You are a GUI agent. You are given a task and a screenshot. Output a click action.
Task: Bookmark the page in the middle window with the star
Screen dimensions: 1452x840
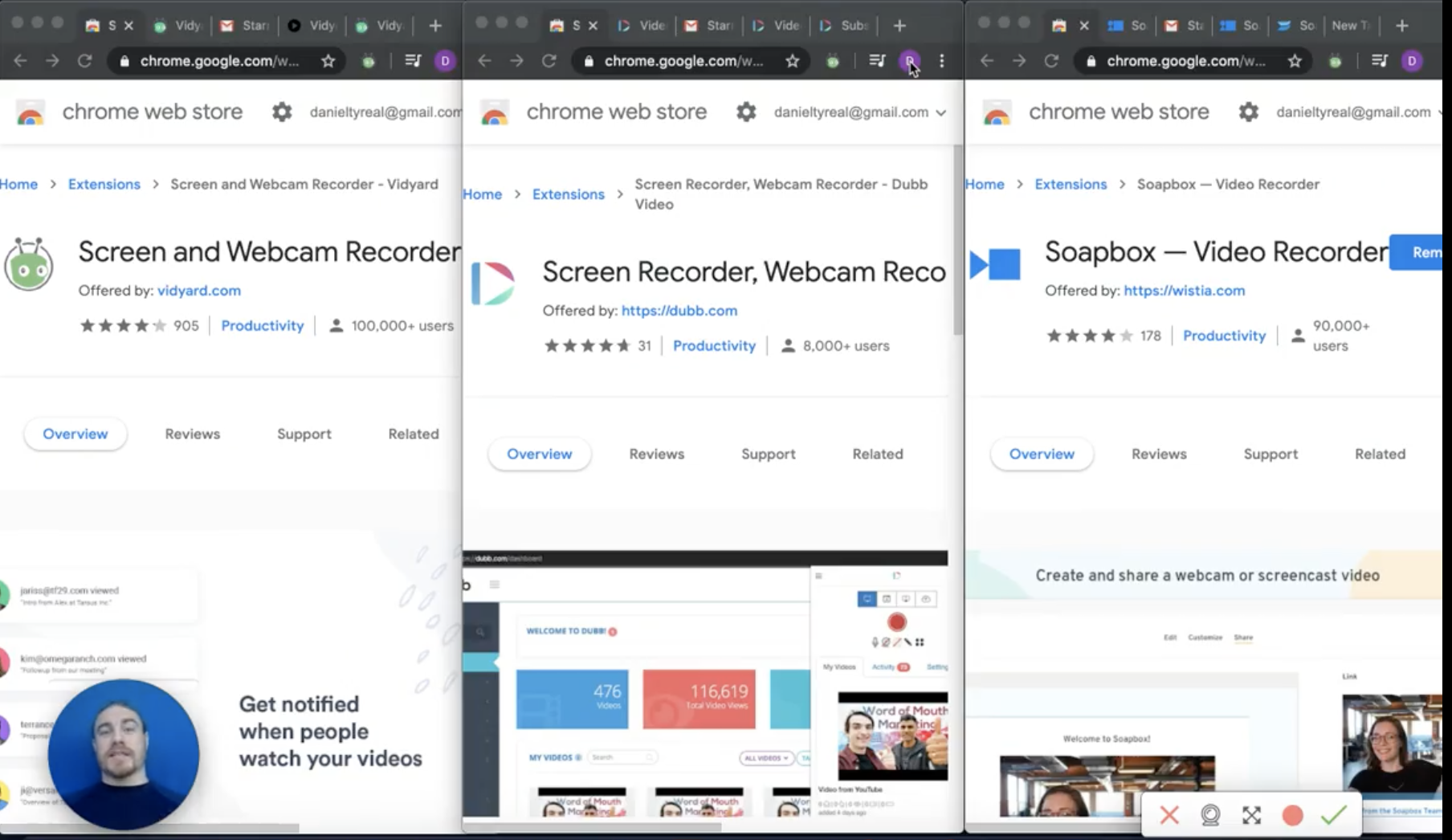(792, 61)
